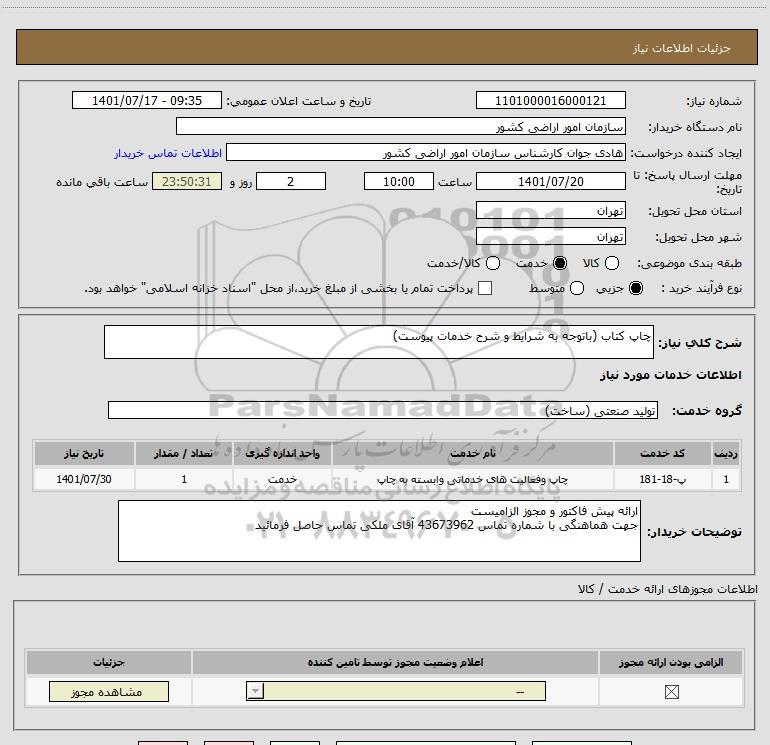Click the remaining time field 23:50:31
This screenshot has height=745, width=770.
click(x=187, y=181)
